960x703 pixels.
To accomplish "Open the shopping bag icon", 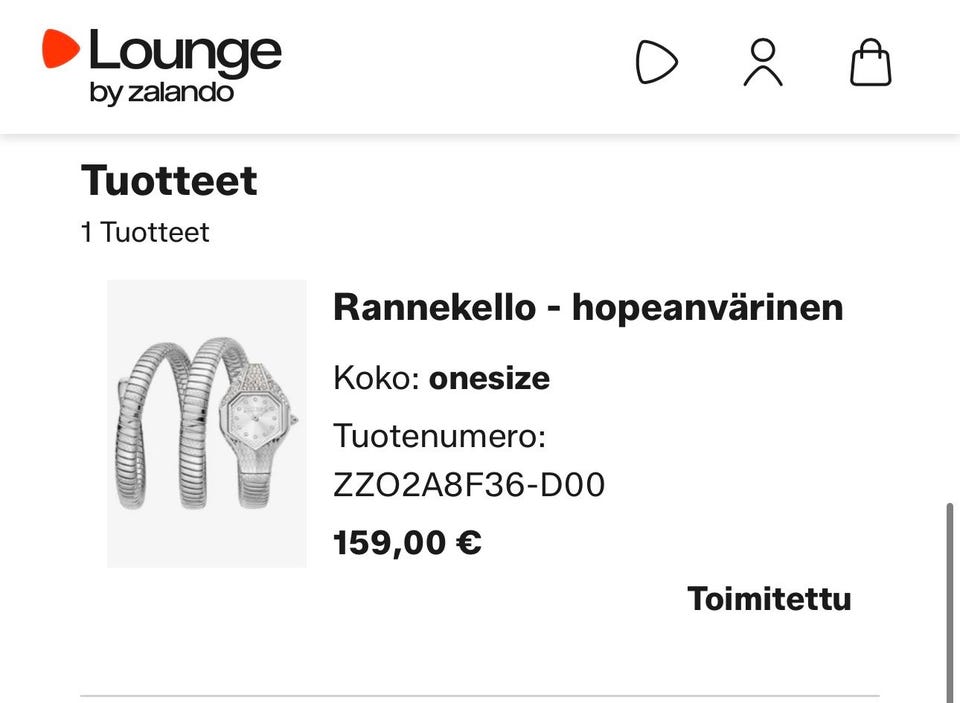I will (x=871, y=62).
